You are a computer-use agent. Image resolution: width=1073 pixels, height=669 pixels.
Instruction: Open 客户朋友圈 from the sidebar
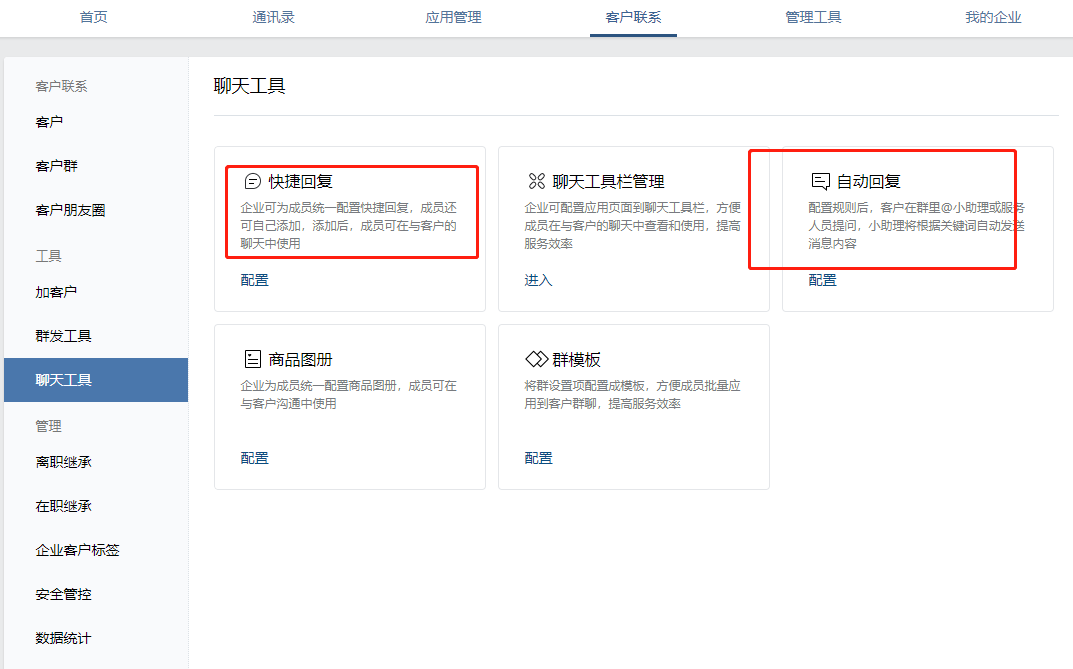click(x=70, y=210)
